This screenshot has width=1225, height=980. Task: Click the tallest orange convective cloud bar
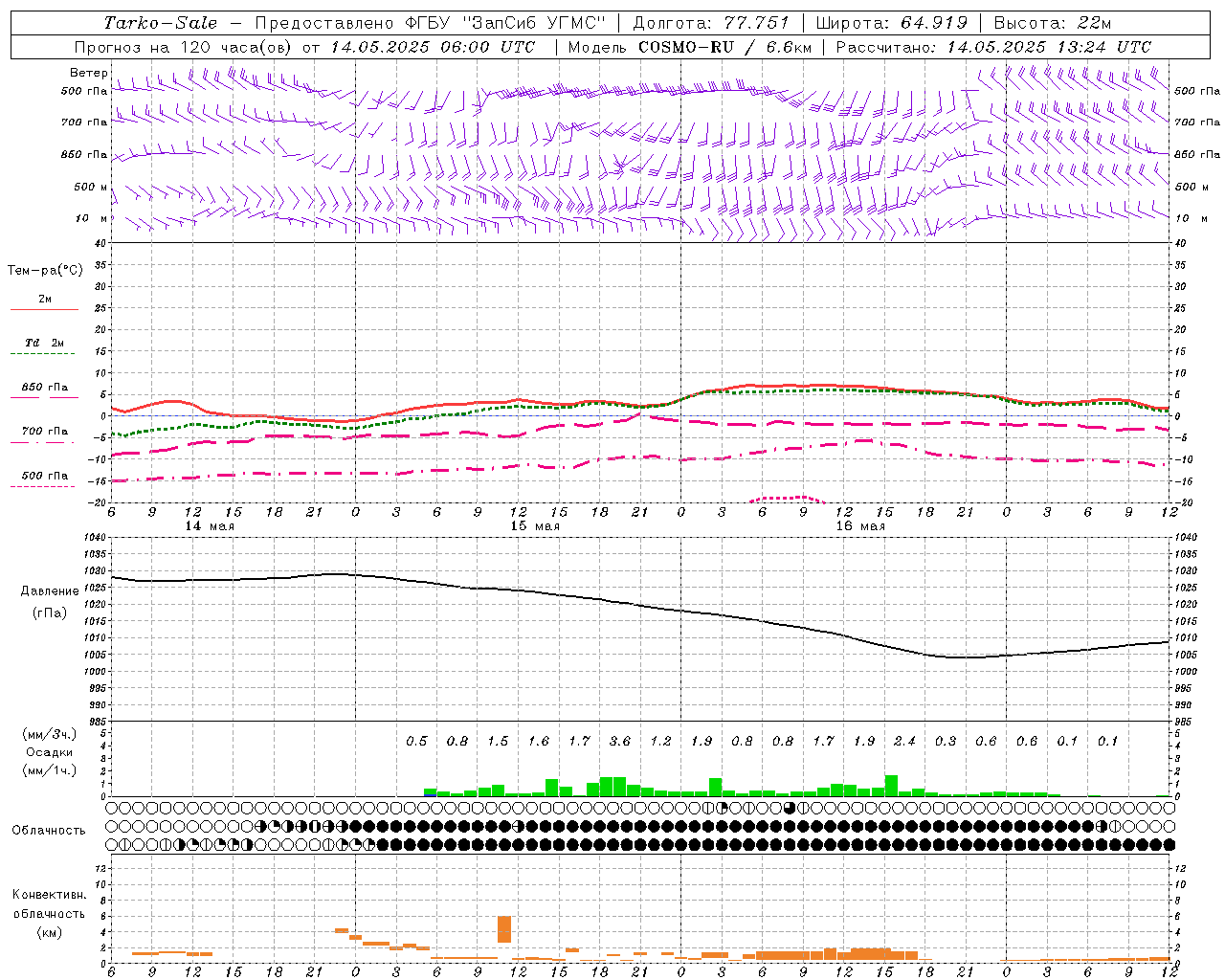tap(504, 929)
